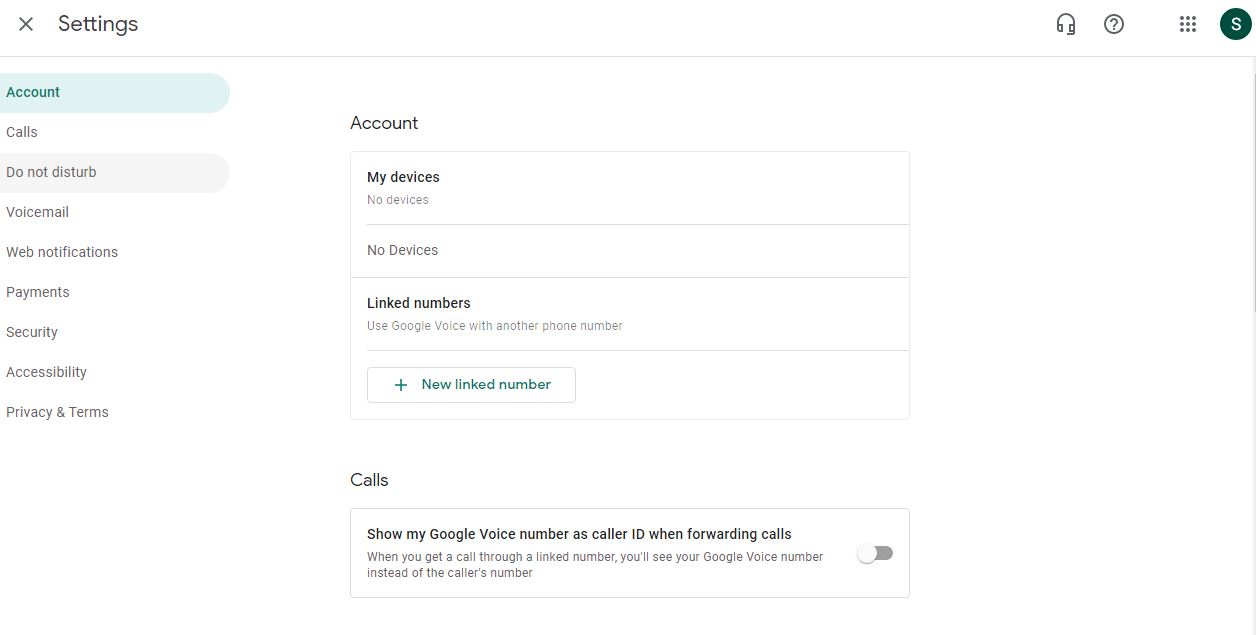Select the Account settings section
This screenshot has width=1256, height=635.
[33, 92]
